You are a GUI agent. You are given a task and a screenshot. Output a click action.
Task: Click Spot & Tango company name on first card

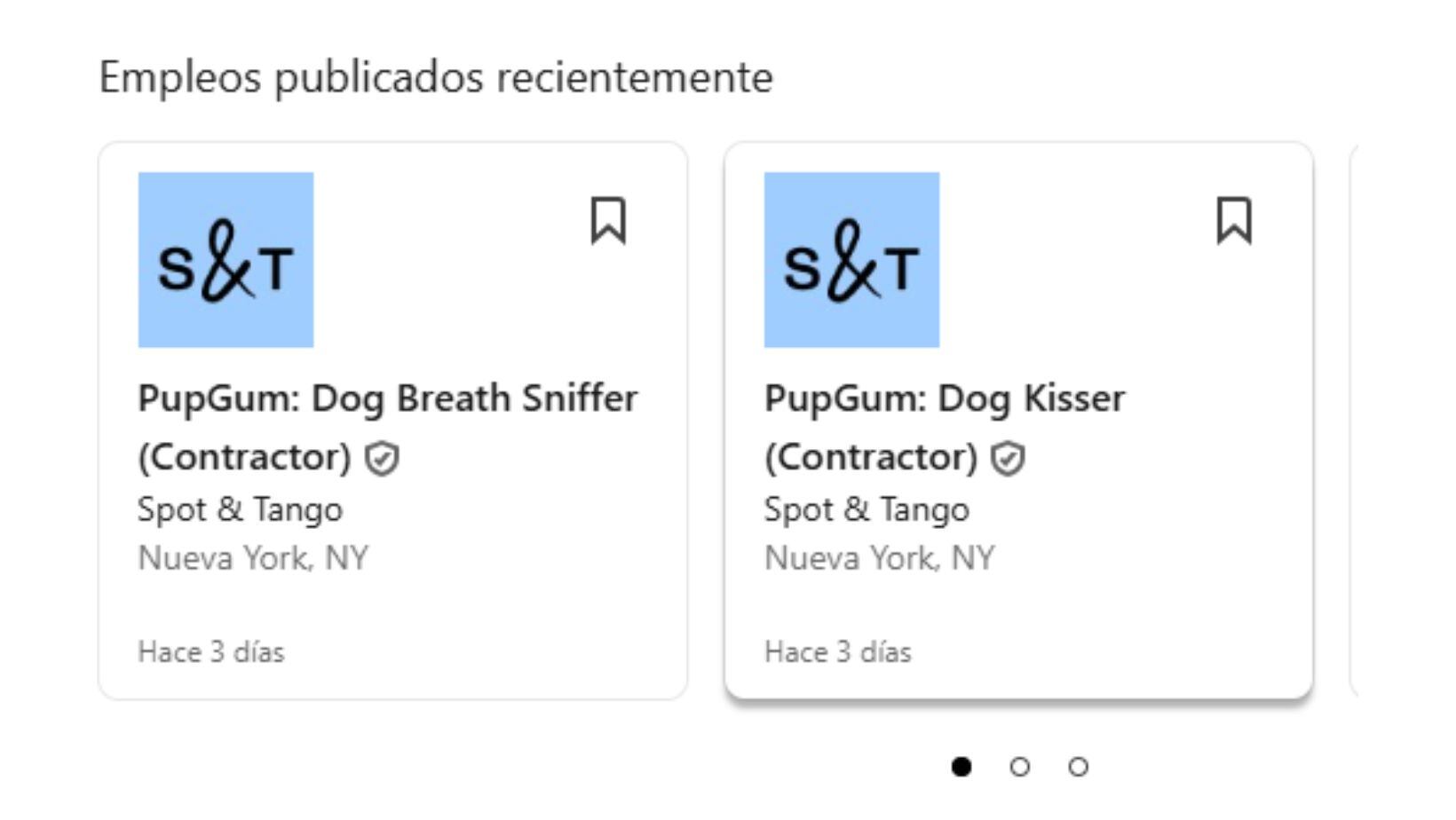coord(240,509)
